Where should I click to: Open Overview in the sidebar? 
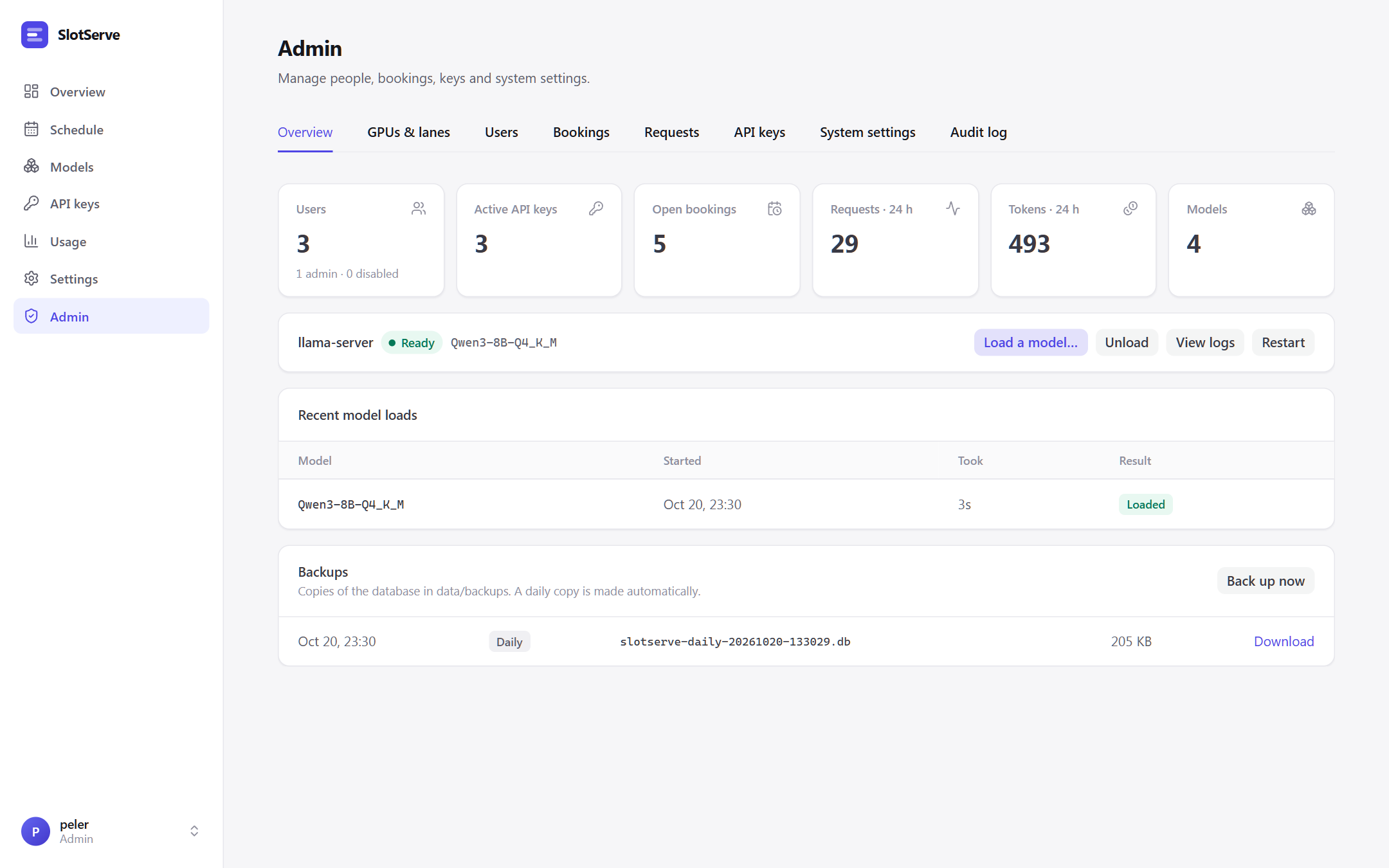pos(111,92)
